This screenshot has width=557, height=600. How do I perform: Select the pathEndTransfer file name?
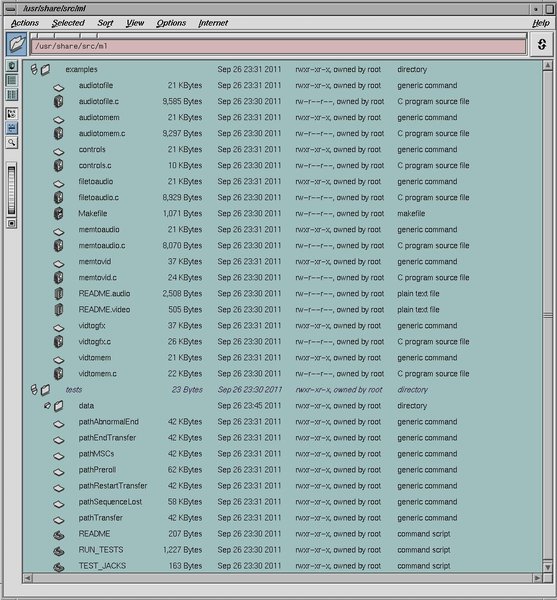tap(107, 438)
